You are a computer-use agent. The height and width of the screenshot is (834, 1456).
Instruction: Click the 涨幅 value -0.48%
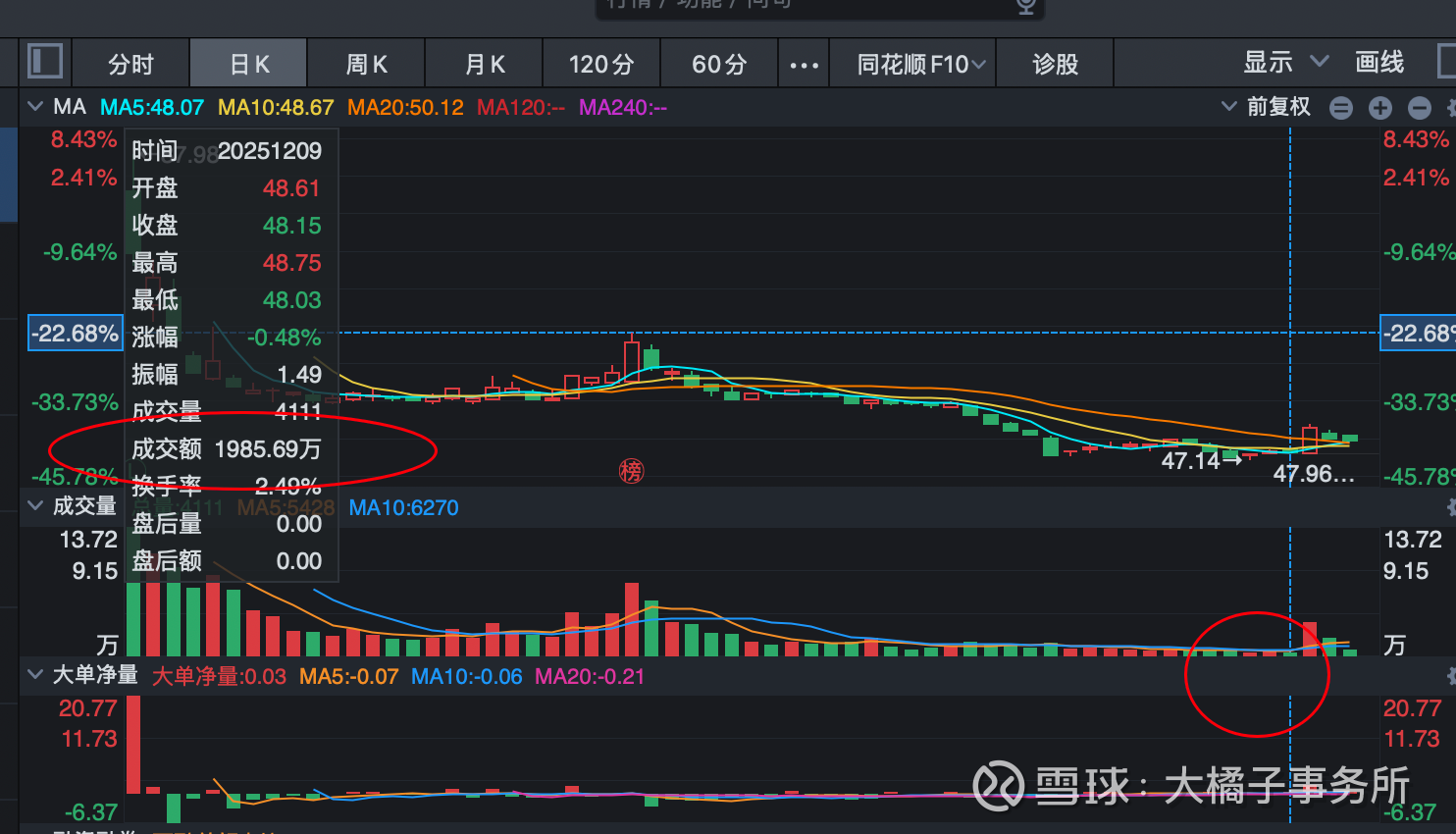point(285,337)
